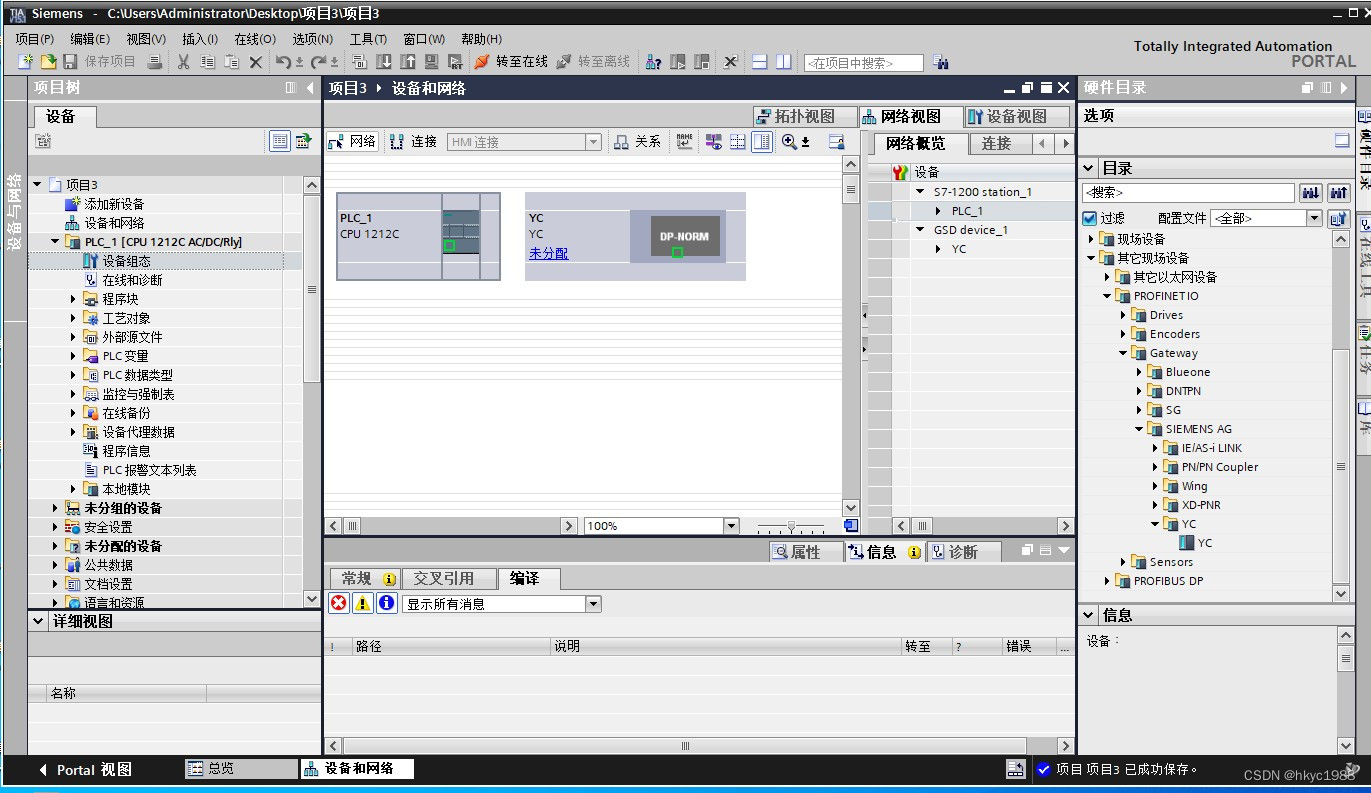This screenshot has height=793, width=1371.
Task: Click the show warnings filter icon
Action: click(362, 603)
